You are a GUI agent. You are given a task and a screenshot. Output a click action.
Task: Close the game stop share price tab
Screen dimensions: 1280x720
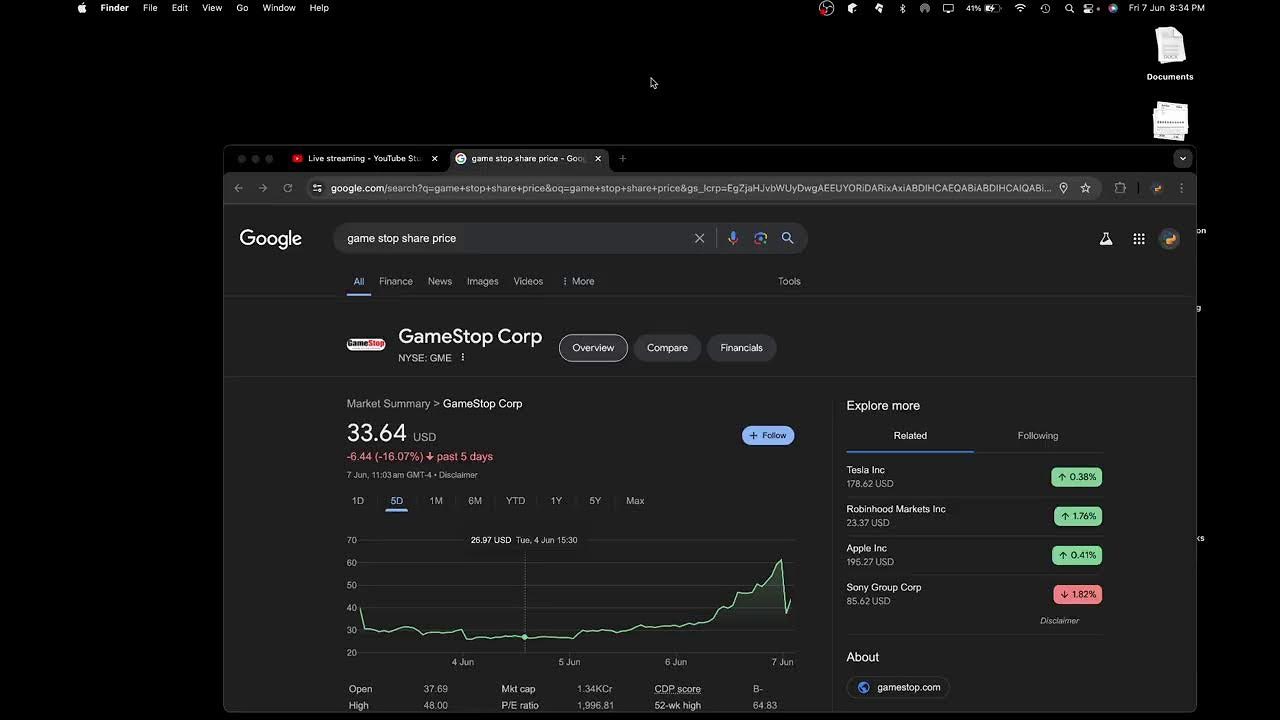coord(598,158)
